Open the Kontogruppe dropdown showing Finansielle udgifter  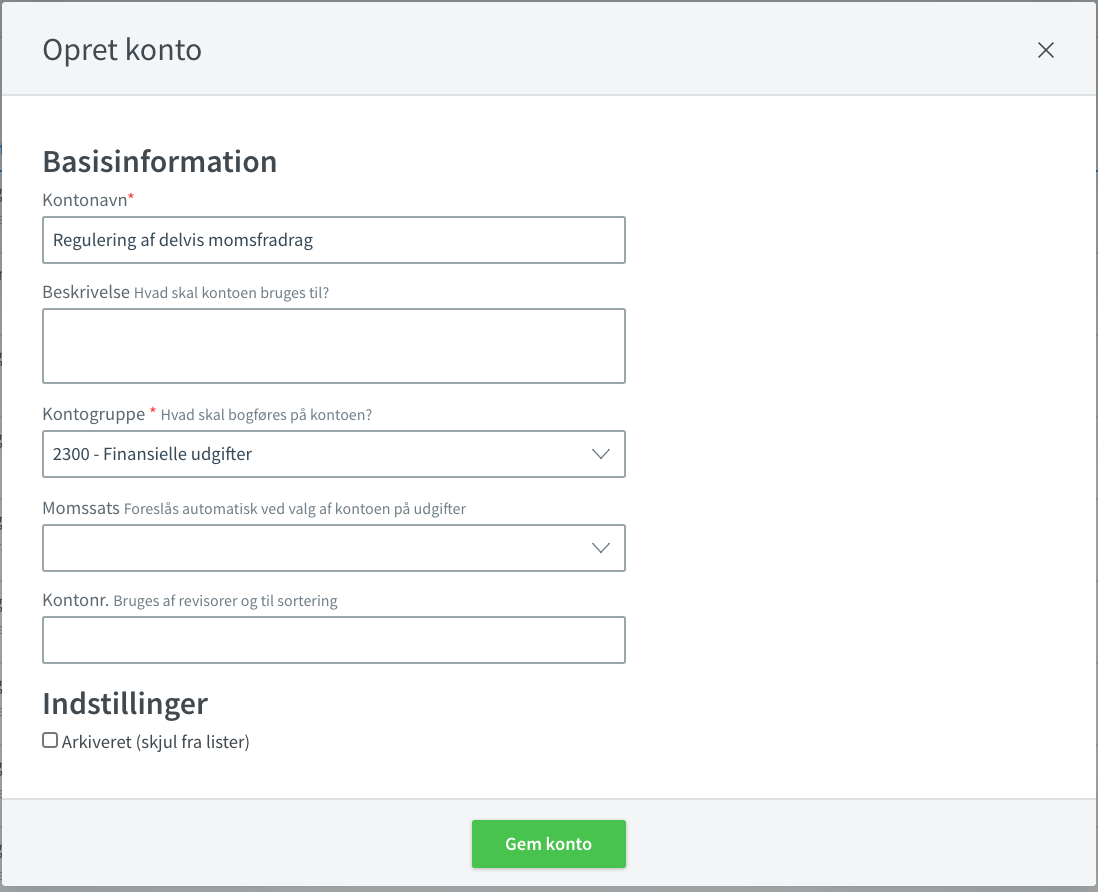click(334, 454)
